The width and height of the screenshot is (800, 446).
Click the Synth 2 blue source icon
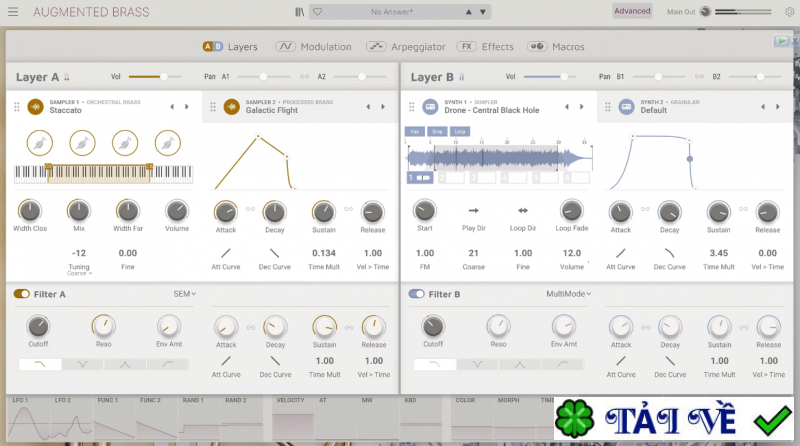(627, 107)
